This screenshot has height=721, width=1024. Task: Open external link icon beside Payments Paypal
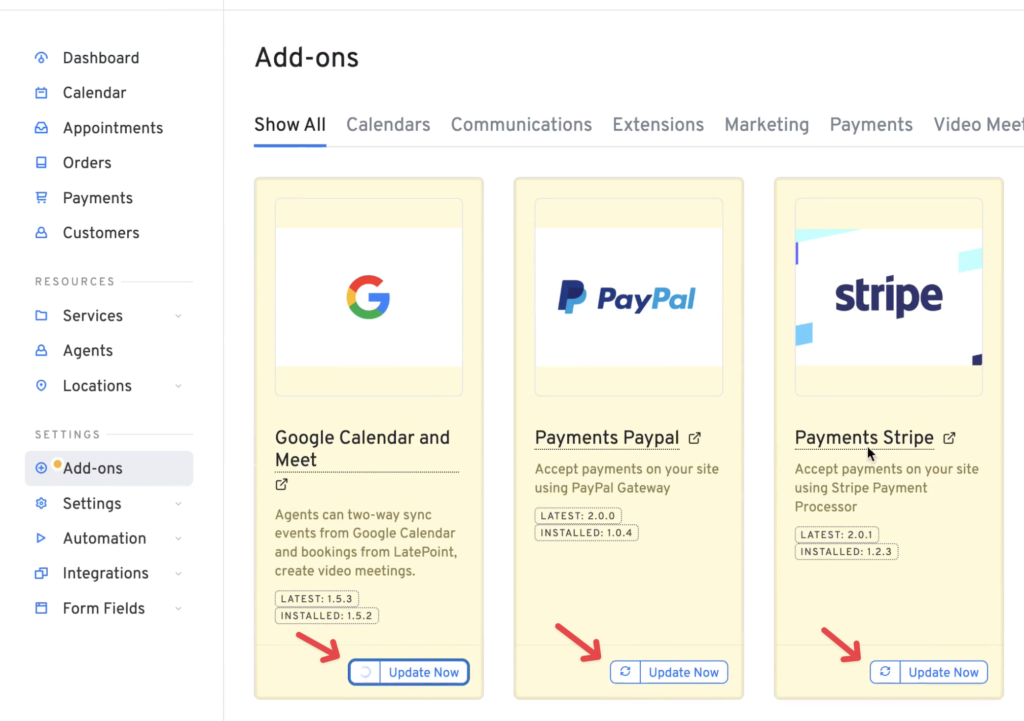point(695,438)
